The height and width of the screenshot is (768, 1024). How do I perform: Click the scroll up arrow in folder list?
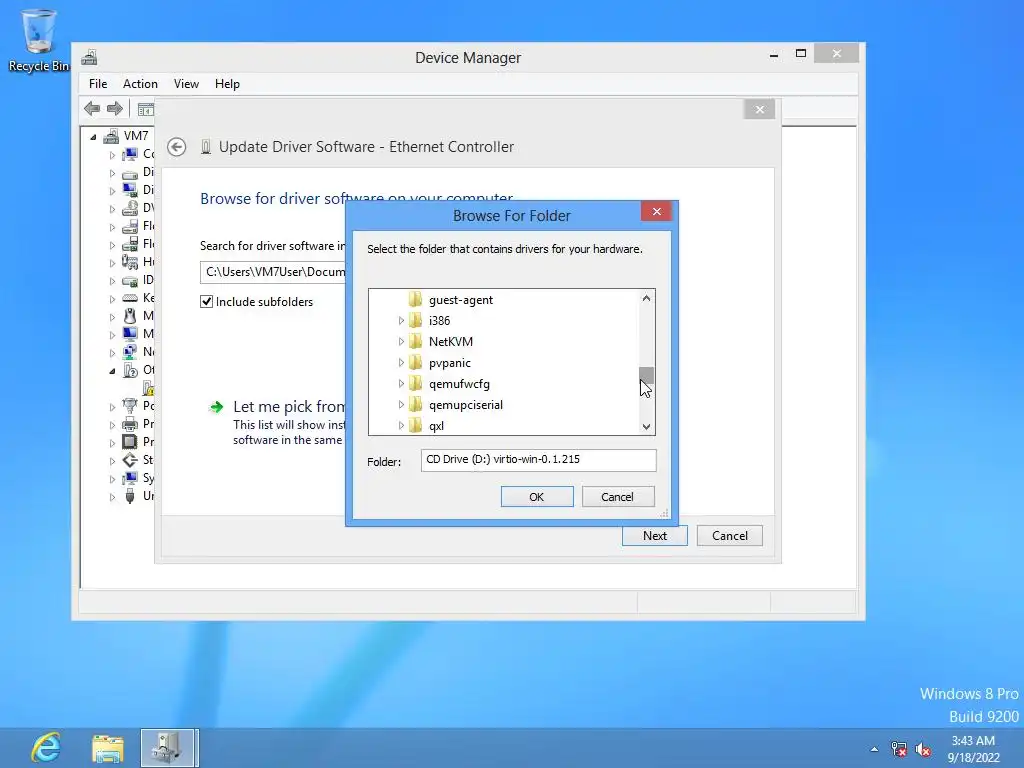(x=647, y=298)
